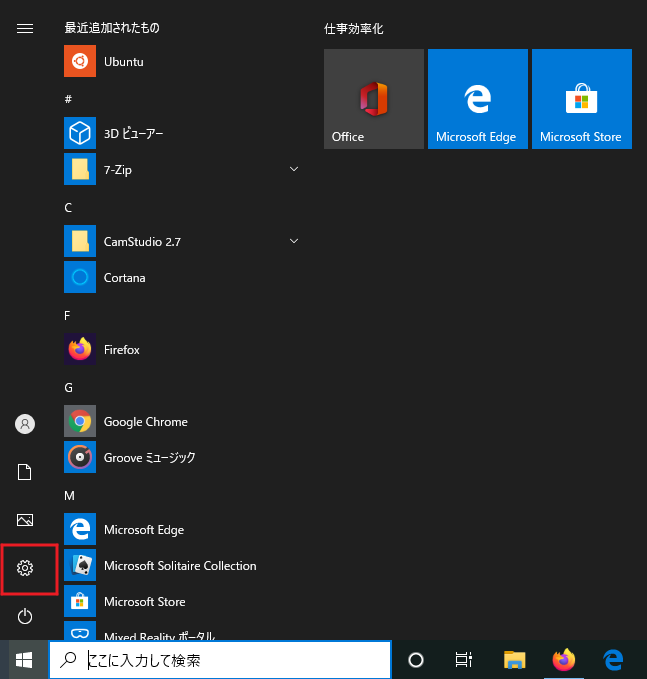Click the letter C section header

(68, 208)
